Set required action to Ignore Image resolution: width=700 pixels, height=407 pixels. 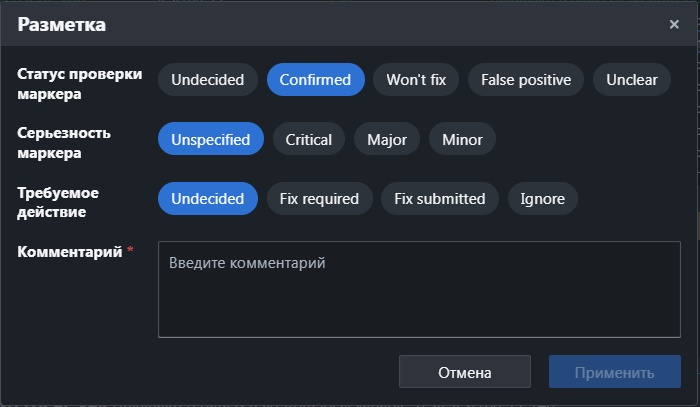[x=542, y=198]
